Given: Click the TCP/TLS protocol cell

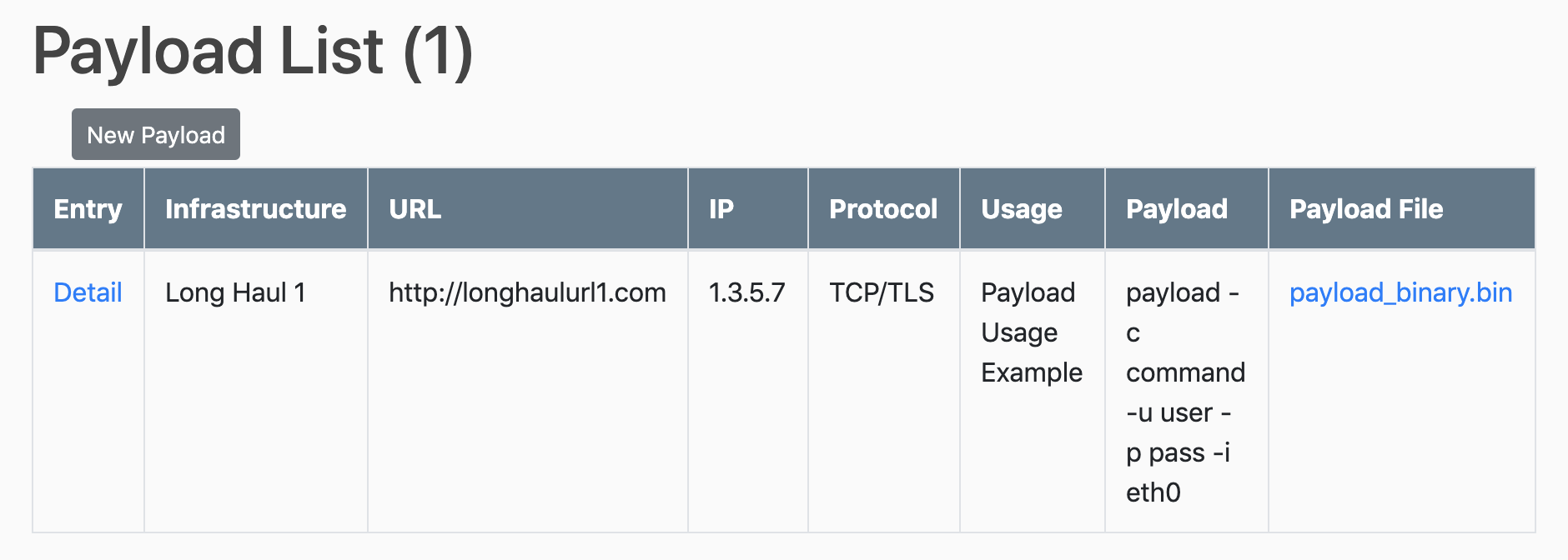Looking at the screenshot, I should click(x=882, y=292).
